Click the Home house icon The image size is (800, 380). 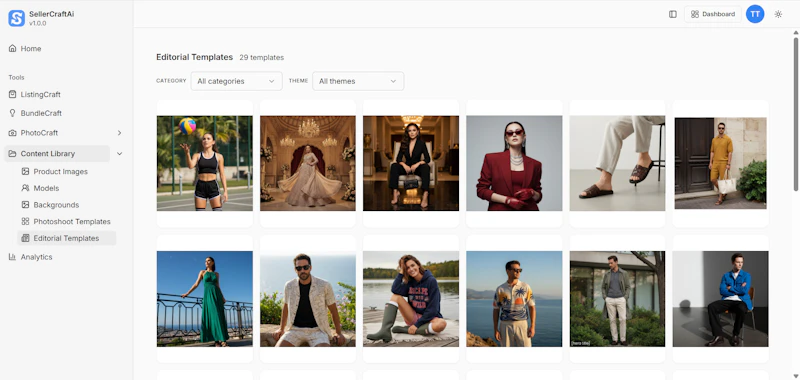click(12, 48)
